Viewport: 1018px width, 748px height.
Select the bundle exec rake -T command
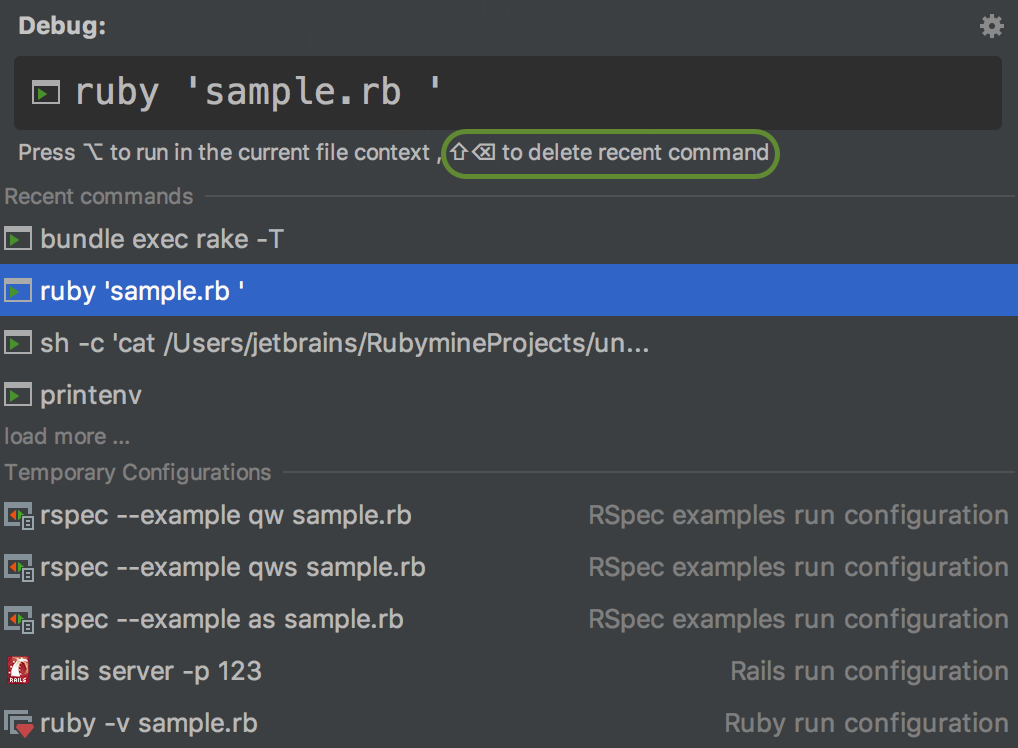[x=509, y=239]
